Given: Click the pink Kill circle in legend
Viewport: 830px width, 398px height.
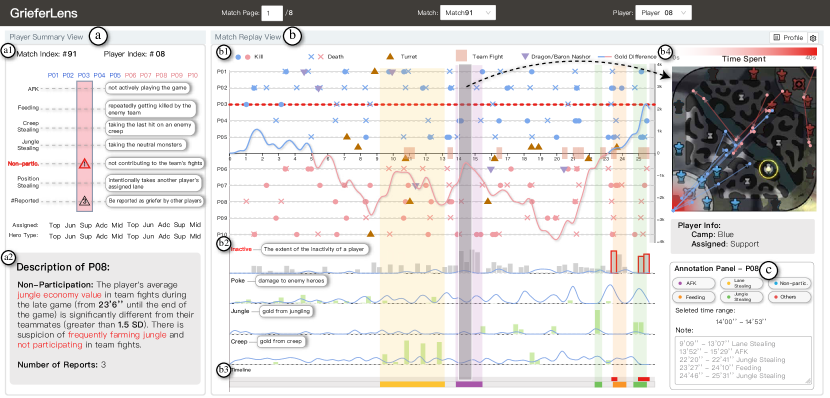Looking at the screenshot, I should pyautogui.click(x=247, y=56).
